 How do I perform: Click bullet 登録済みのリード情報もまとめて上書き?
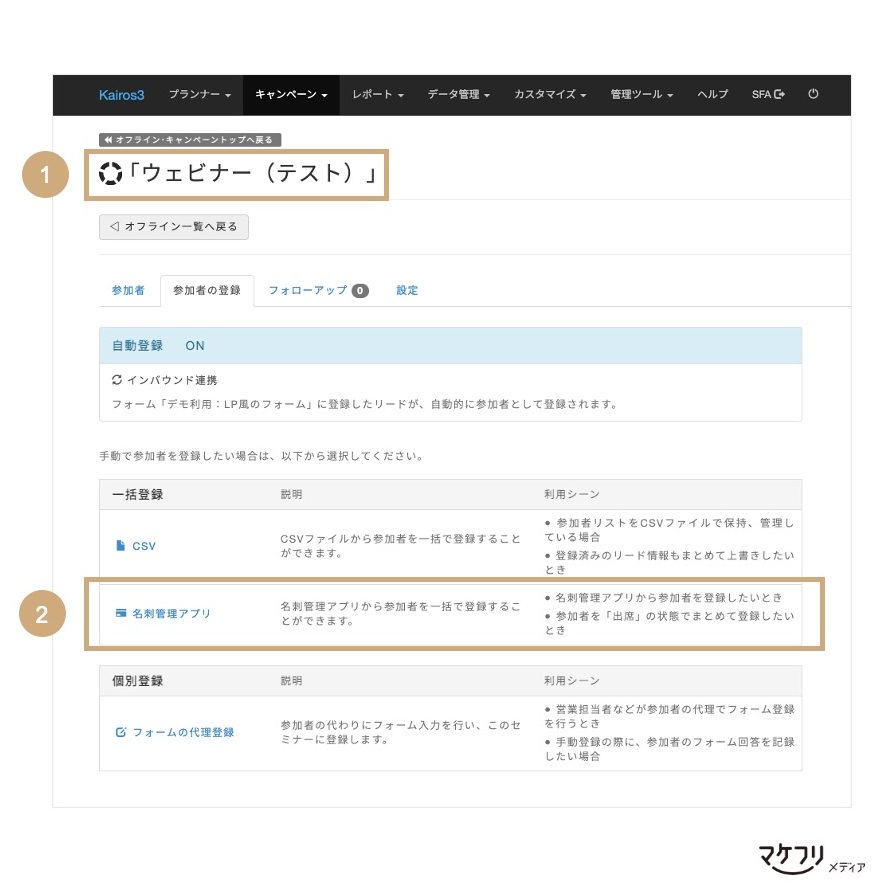669,562
